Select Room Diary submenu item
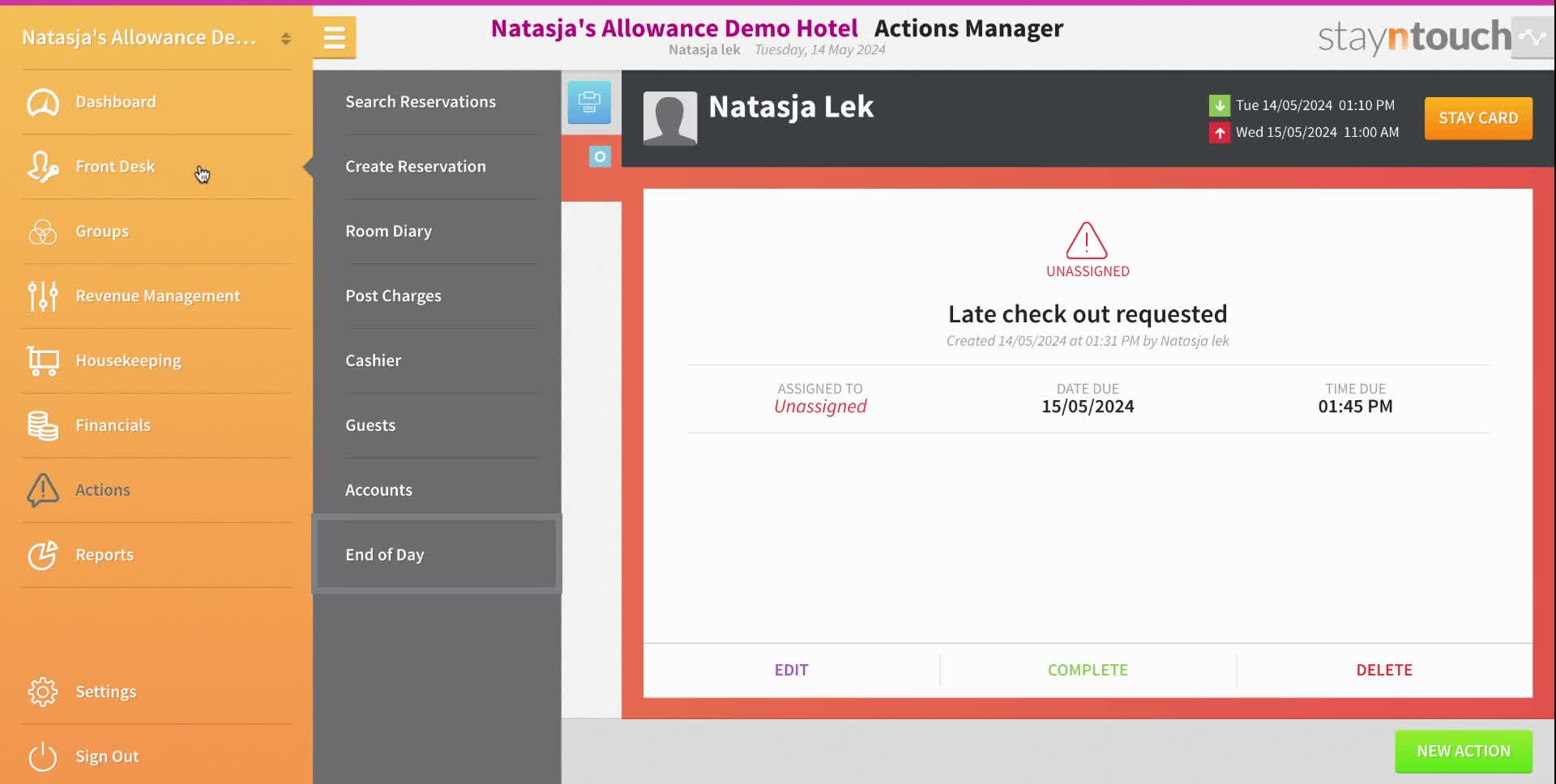This screenshot has width=1556, height=784. pyautogui.click(x=437, y=232)
